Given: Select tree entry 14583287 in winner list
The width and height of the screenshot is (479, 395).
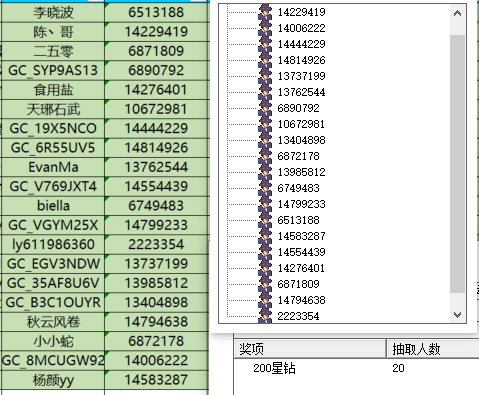Looking at the screenshot, I should (x=301, y=236).
